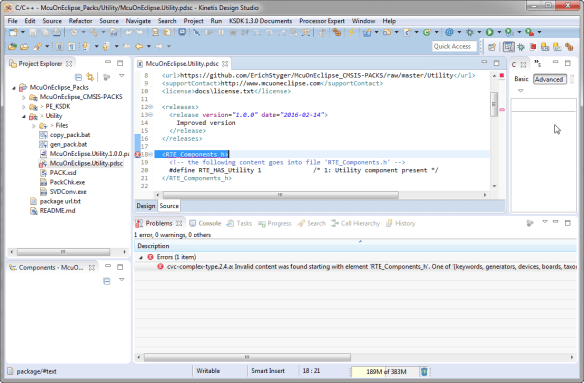This screenshot has width=584, height=383.
Task: Open the History tab
Action: (x=401, y=223)
